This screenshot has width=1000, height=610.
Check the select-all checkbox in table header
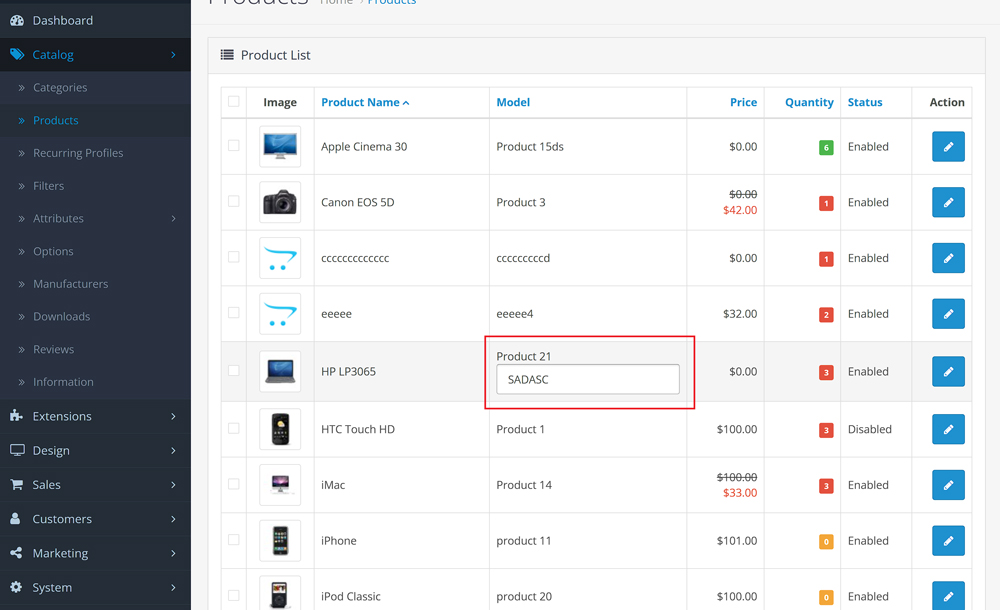coord(234,101)
